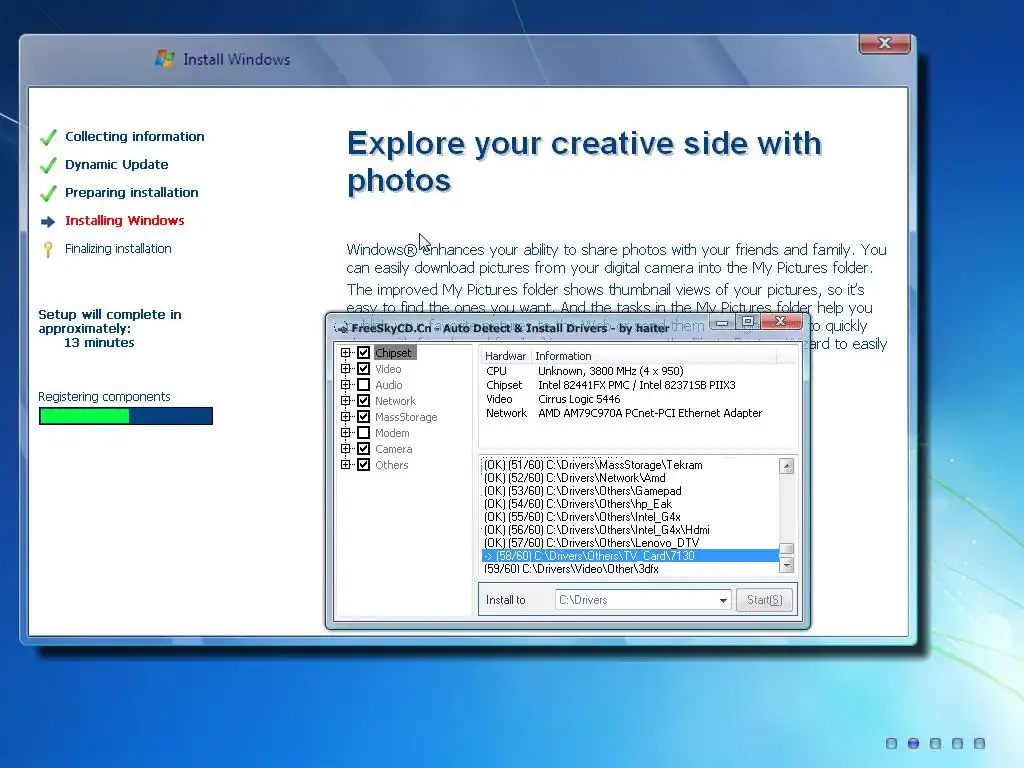
Task: Click the log list scrollbar thumb
Action: point(787,549)
